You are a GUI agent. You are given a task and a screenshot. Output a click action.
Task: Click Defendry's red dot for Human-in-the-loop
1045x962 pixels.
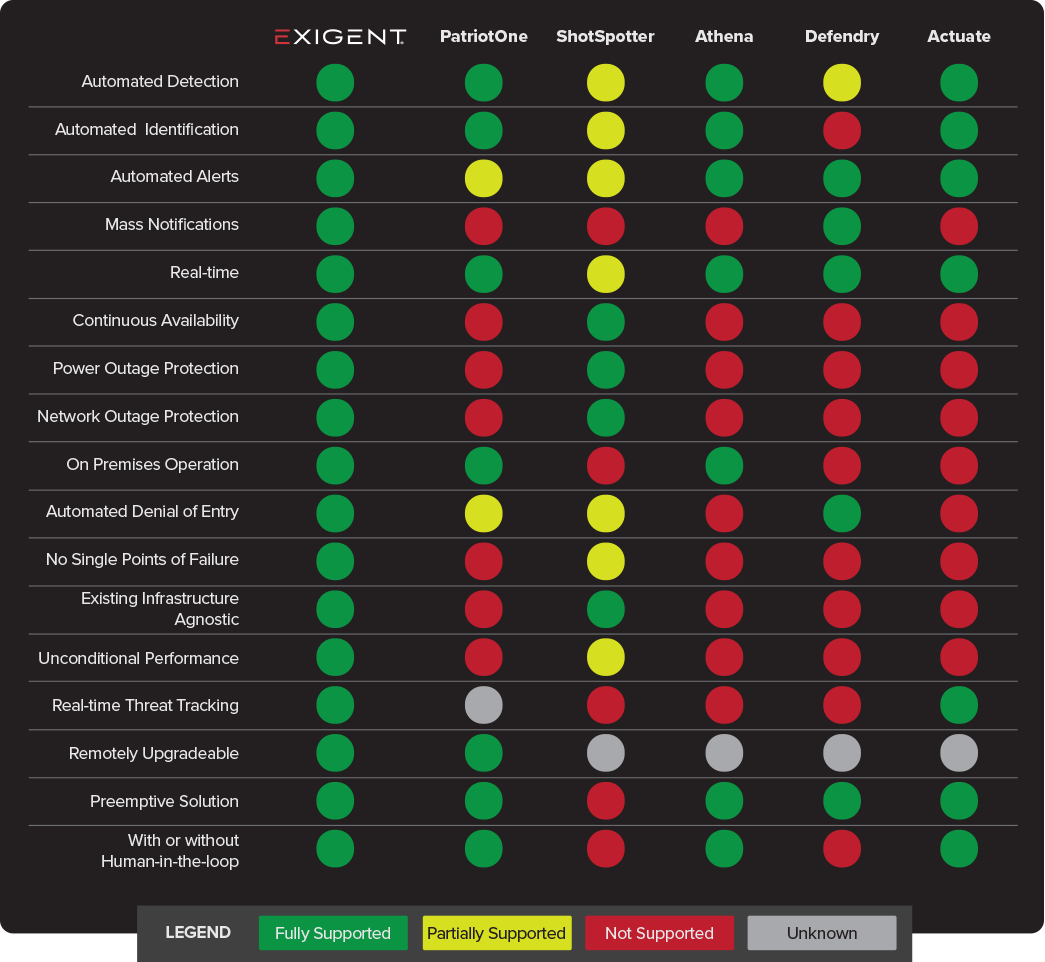coord(842,849)
